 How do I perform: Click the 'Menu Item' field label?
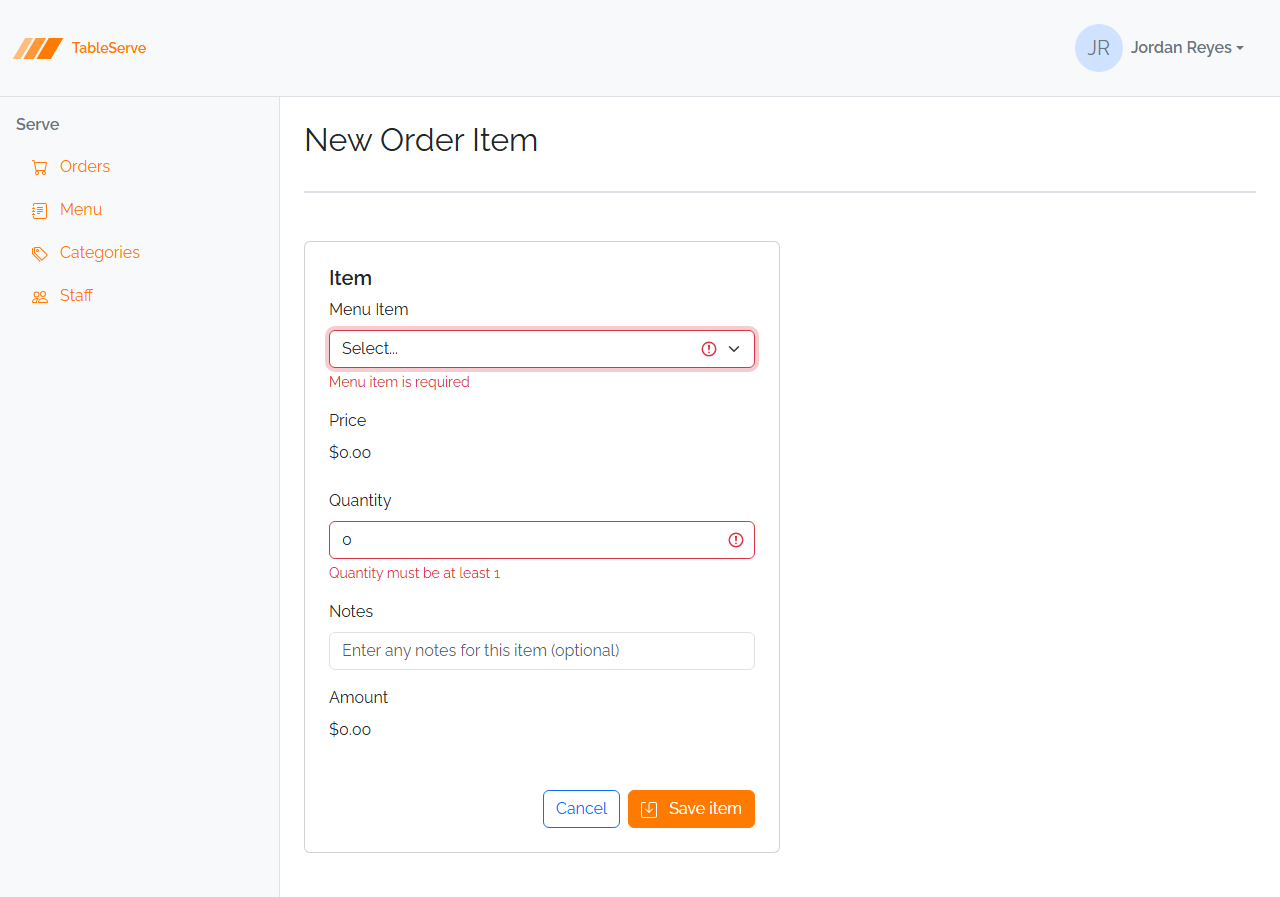[369, 310]
